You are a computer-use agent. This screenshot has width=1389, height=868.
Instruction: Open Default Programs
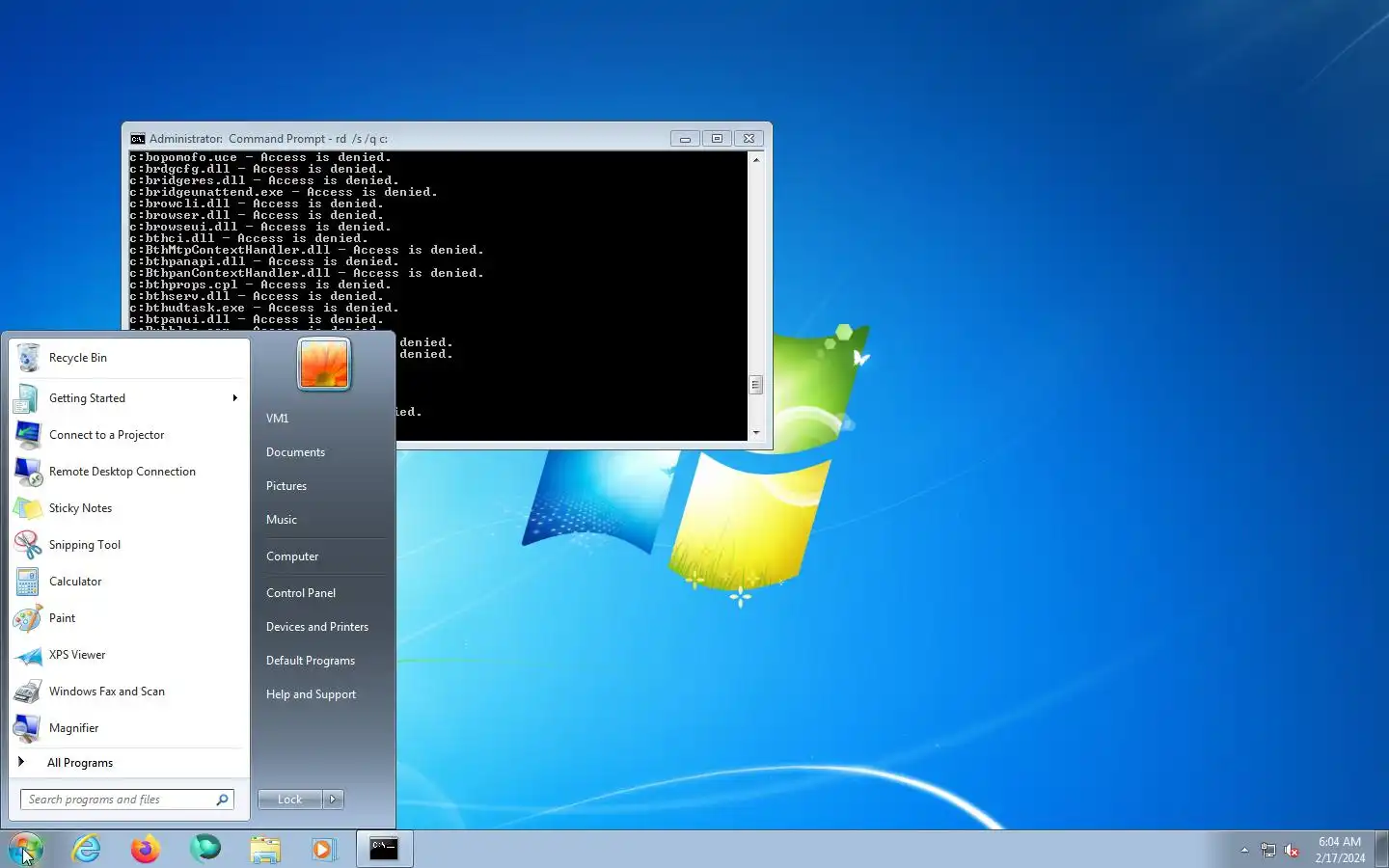coord(311,661)
